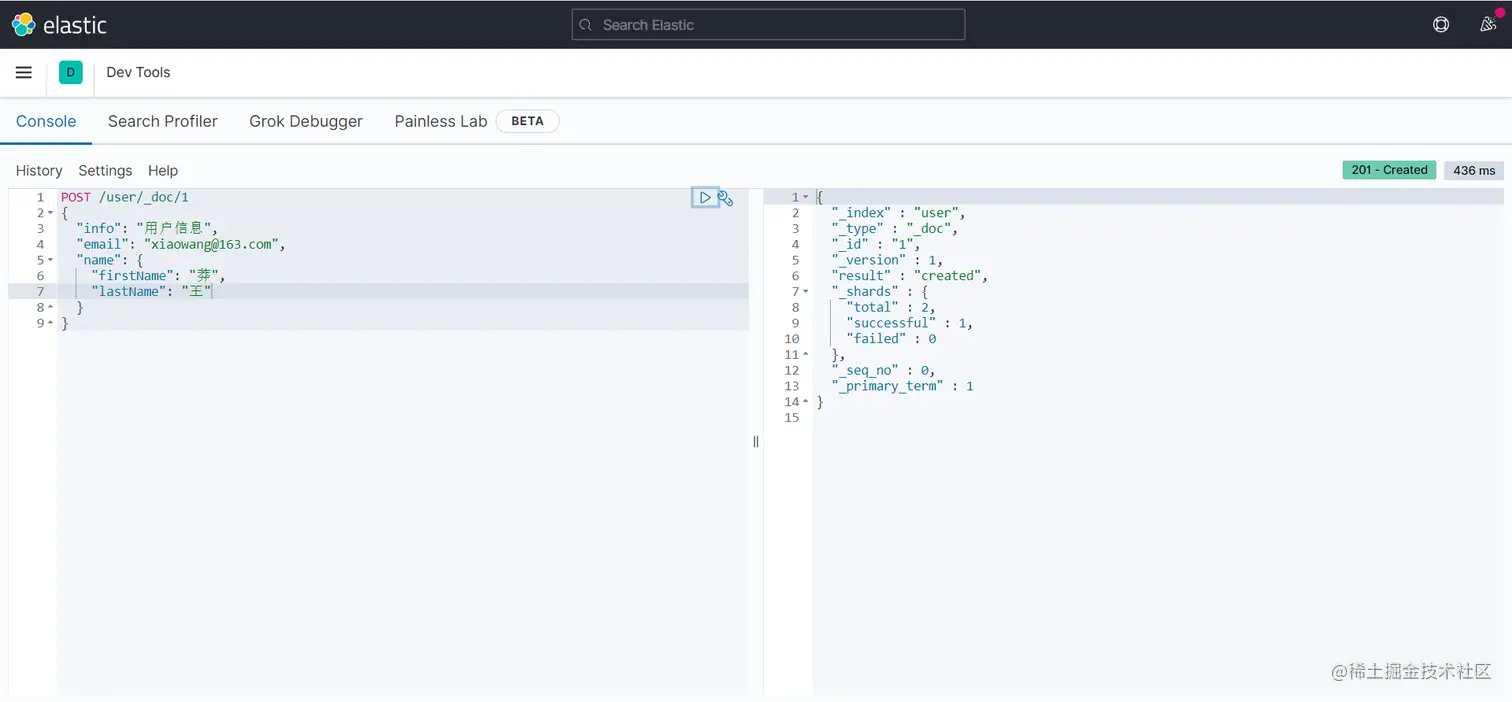Click the "result" : "created" line
Image resolution: width=1512 pixels, height=702 pixels.
coord(909,276)
